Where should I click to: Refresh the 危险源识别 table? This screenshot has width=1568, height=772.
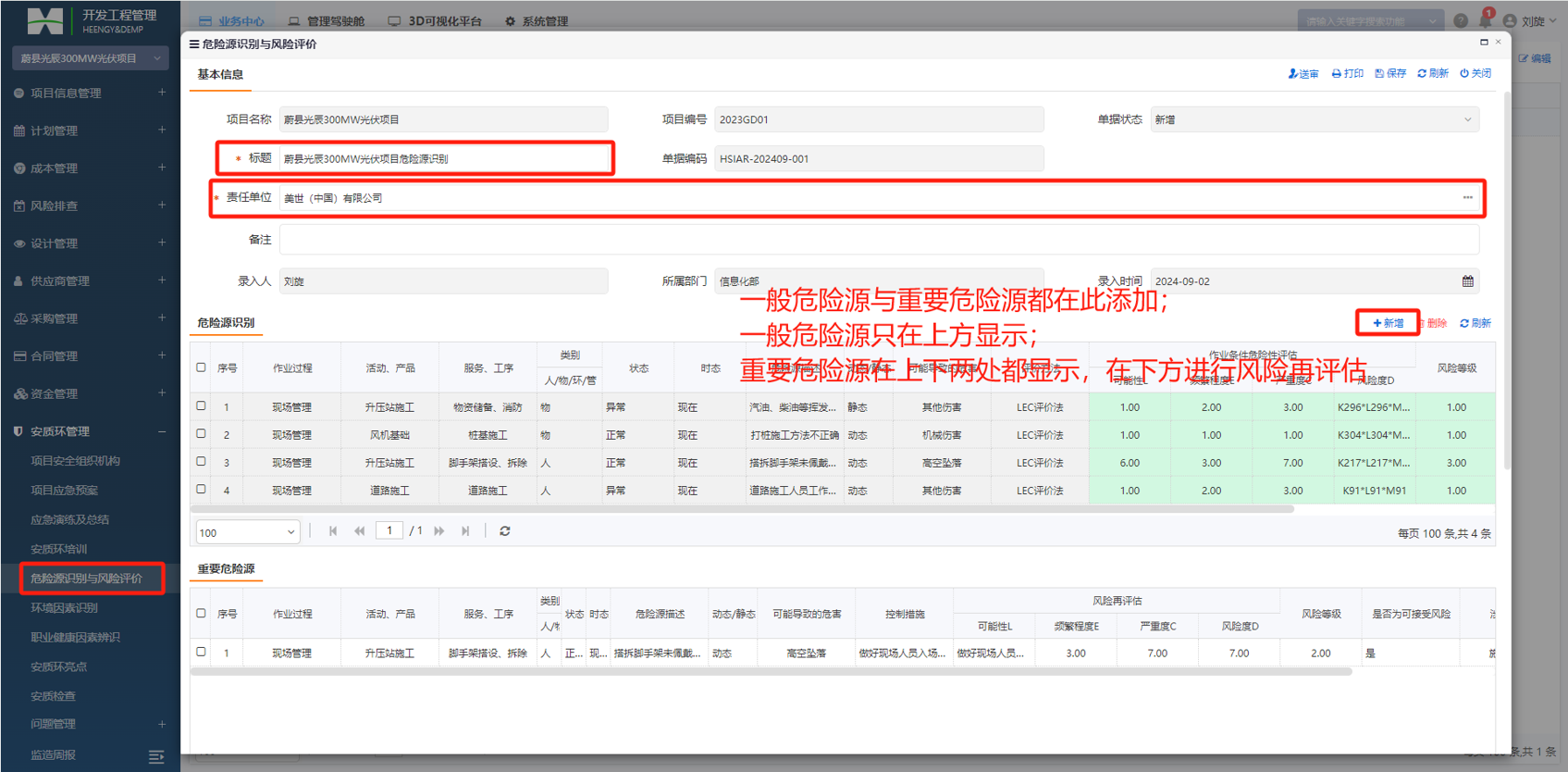click(1475, 323)
